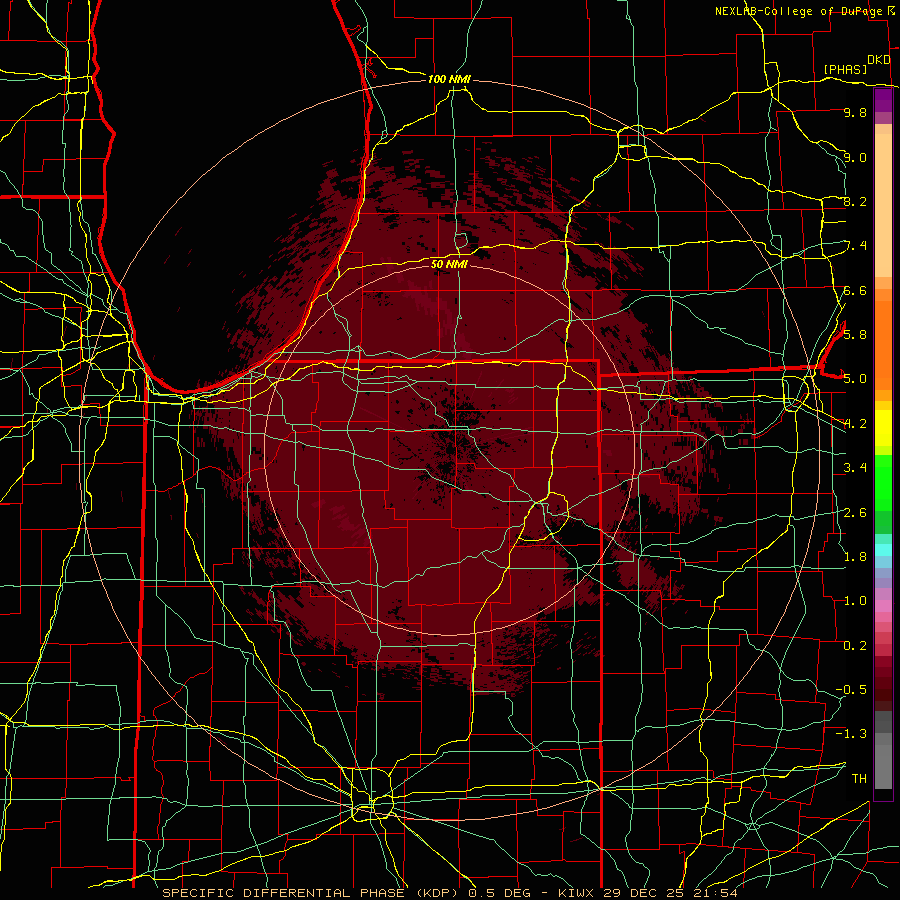Click the 2.6 scale value
Screen dimensions: 900x900
coord(855,513)
